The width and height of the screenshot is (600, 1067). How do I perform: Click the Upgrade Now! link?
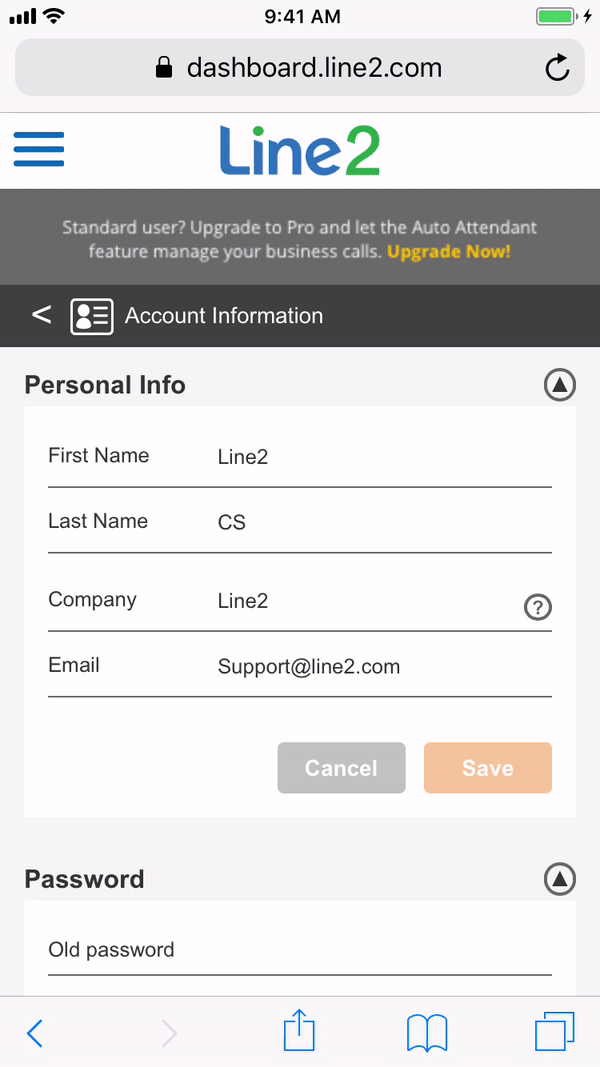point(449,252)
